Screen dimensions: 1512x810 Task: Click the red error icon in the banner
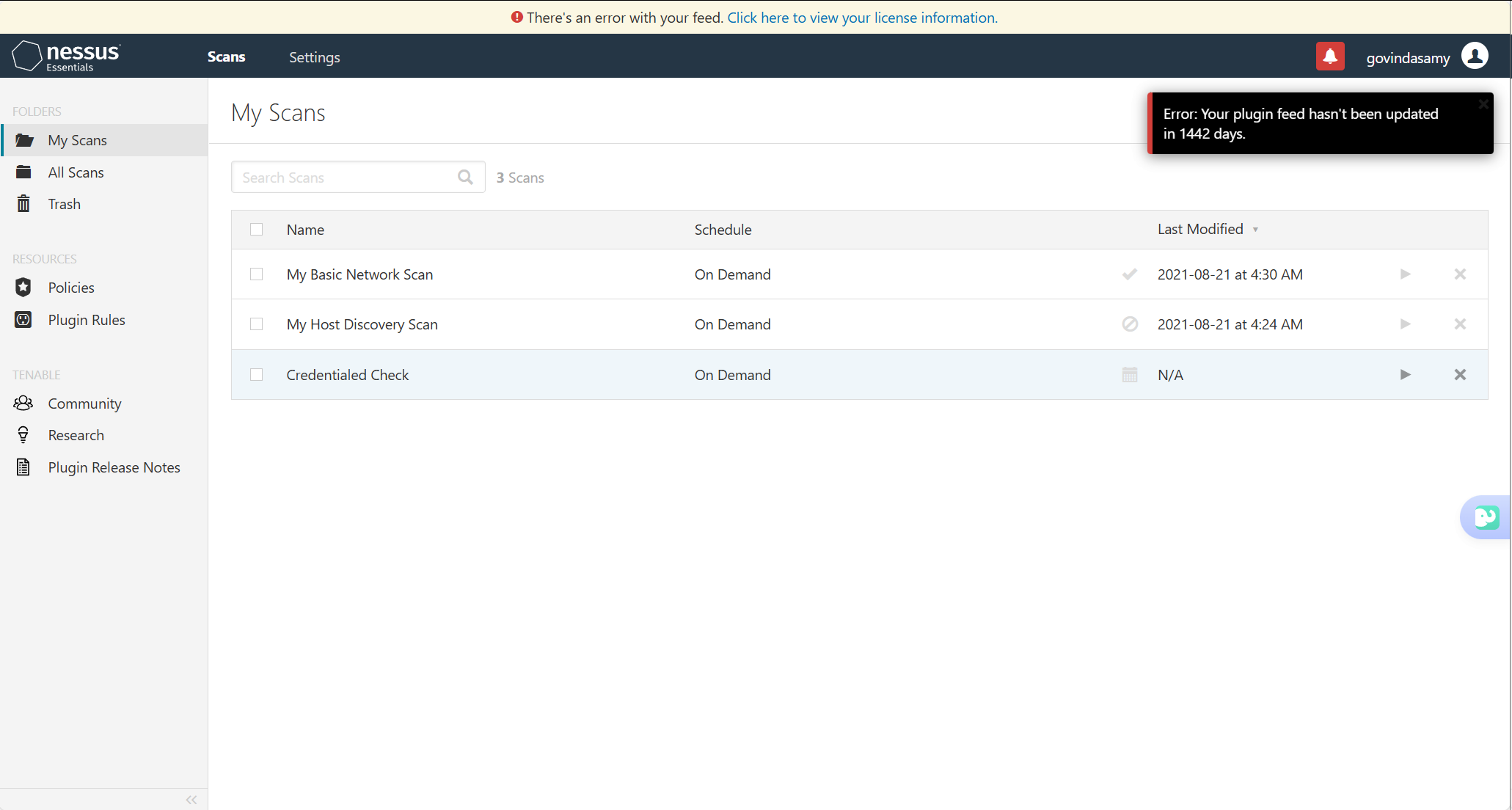(517, 17)
